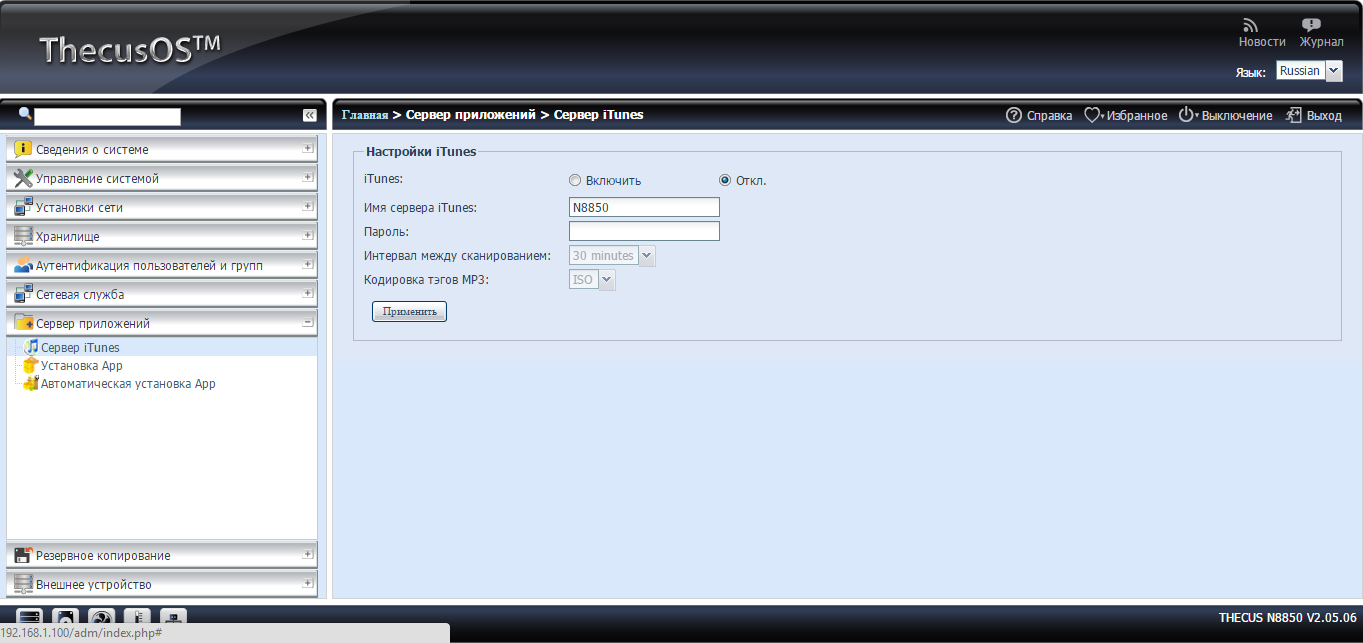Click the magnifier search icon in sidebar
This screenshot has height=643, width=1363.
(25, 114)
